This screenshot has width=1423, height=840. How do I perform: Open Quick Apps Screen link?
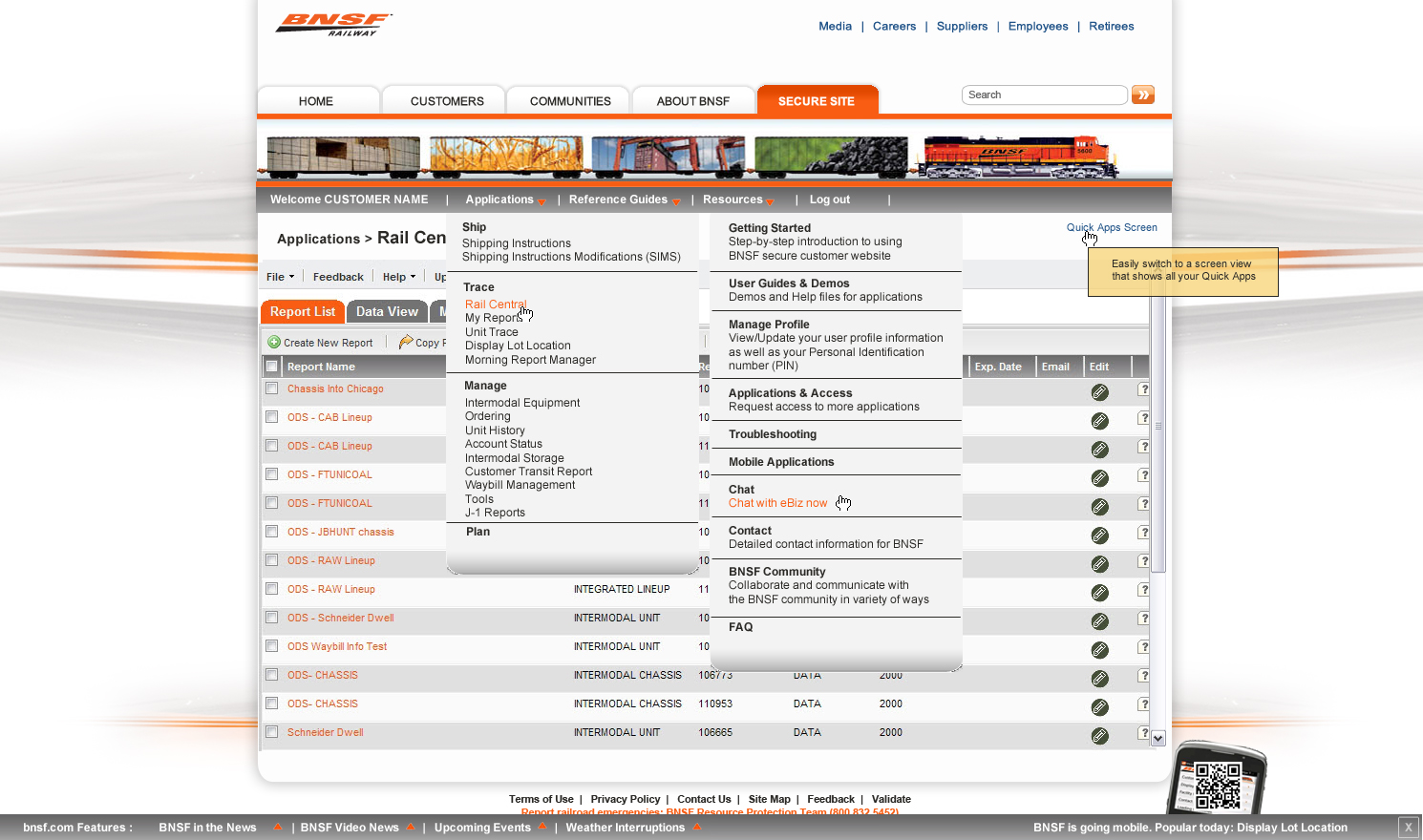1112,227
